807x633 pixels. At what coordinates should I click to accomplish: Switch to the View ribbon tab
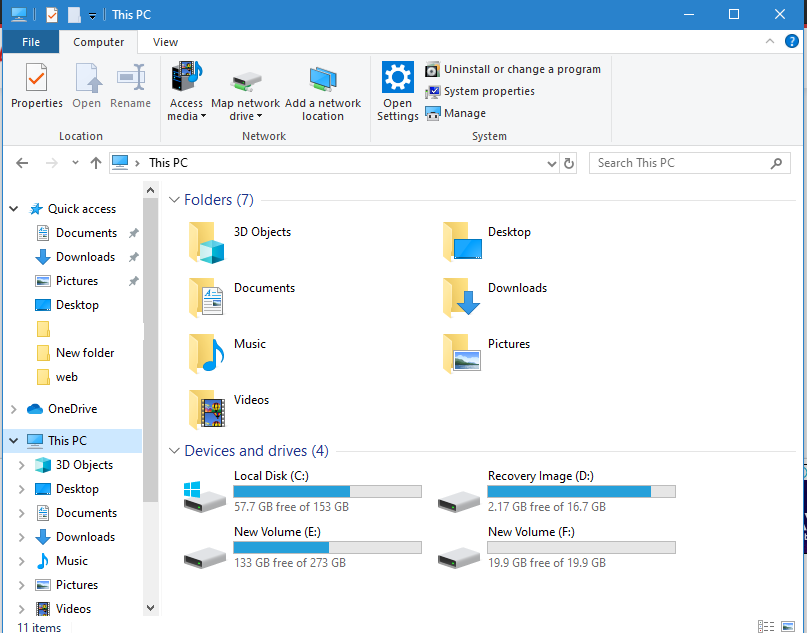pos(165,42)
